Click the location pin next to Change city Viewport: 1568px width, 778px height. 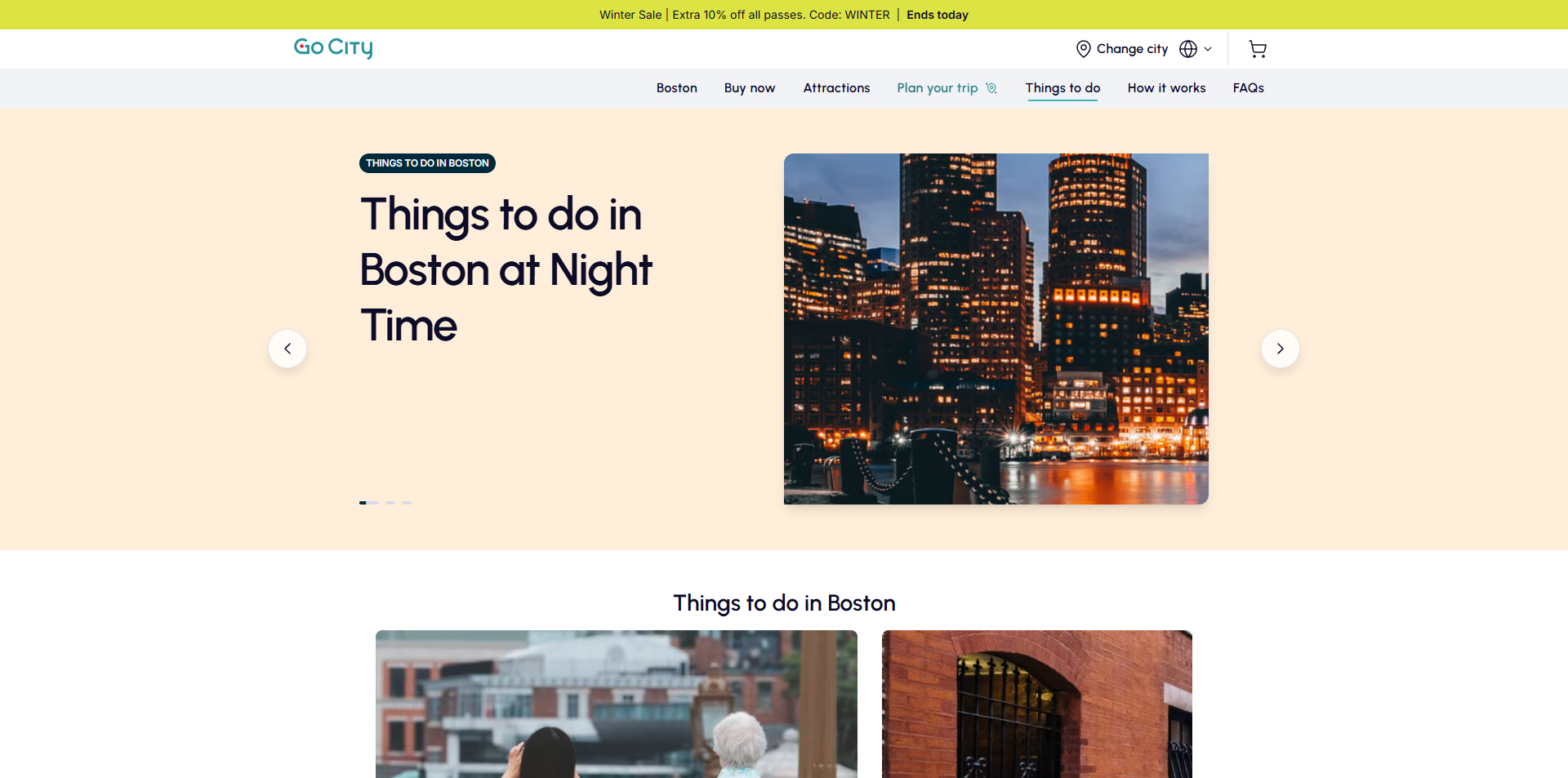1083,49
